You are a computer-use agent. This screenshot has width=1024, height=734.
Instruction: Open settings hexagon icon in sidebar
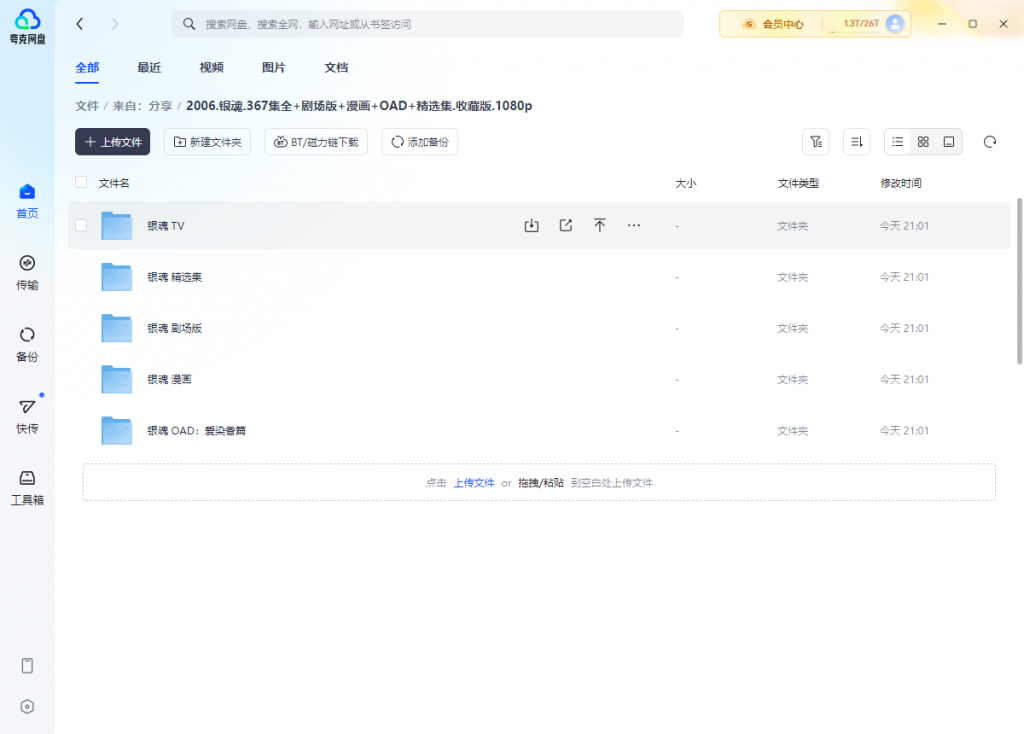coord(27,707)
